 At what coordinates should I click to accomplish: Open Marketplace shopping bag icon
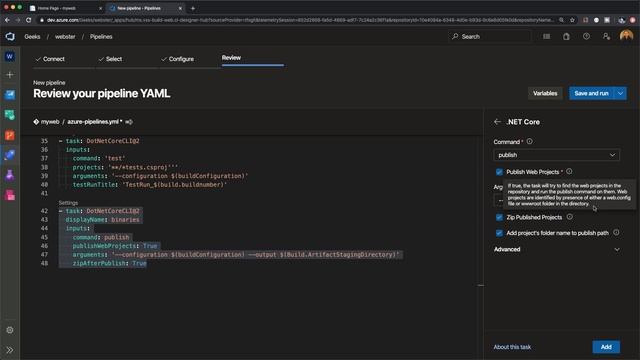coord(566,37)
